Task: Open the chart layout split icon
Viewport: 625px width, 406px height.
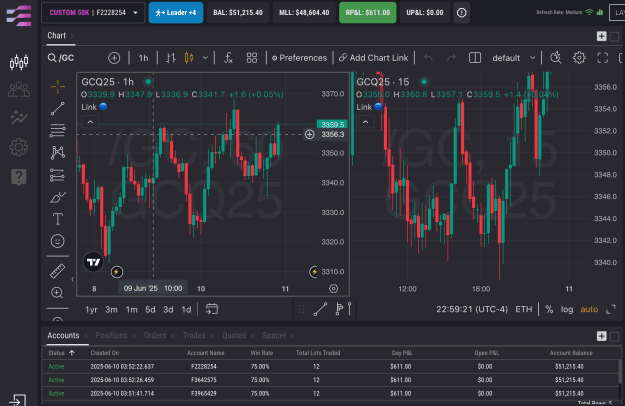Action: 475,58
